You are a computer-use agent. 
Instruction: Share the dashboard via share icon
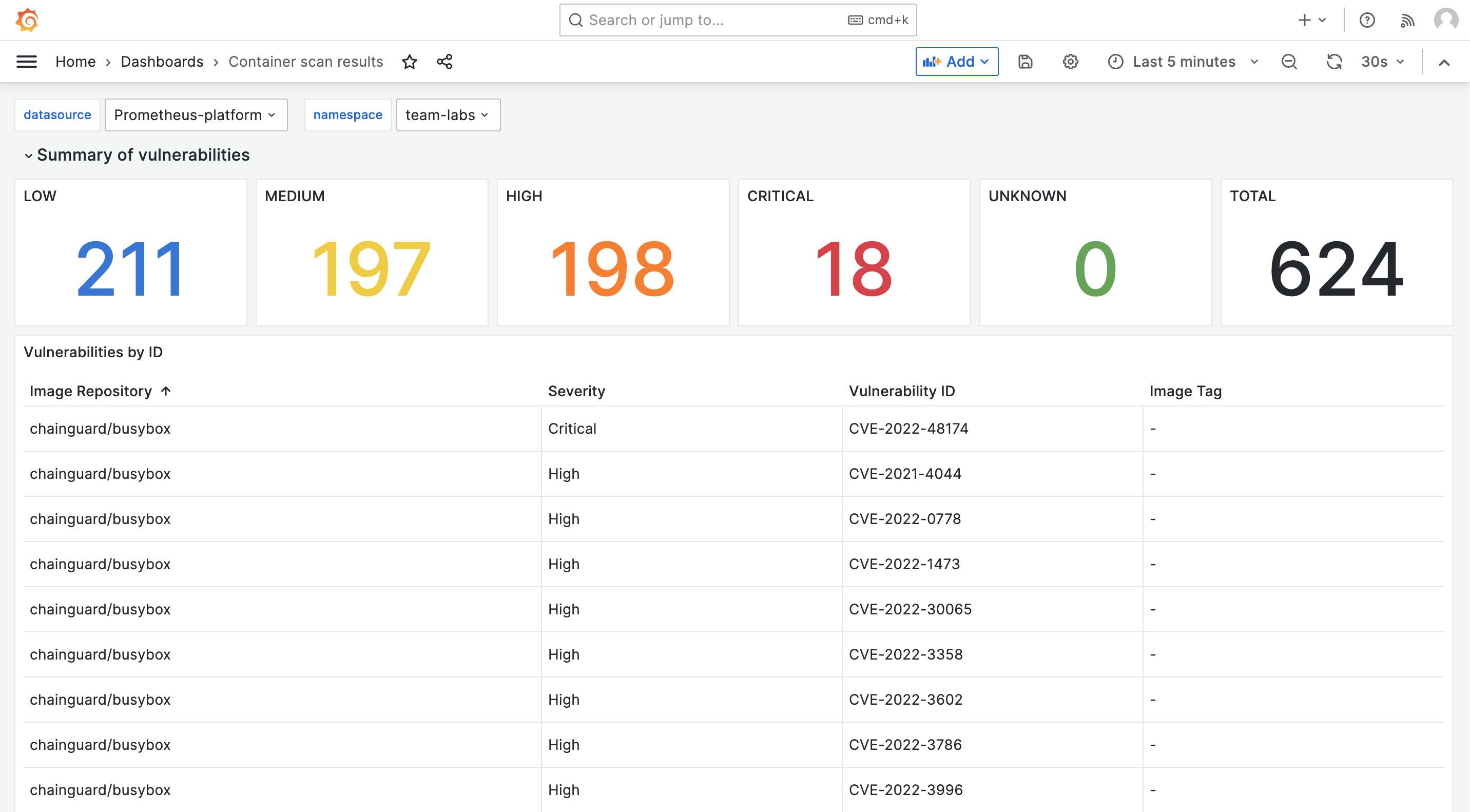click(444, 62)
